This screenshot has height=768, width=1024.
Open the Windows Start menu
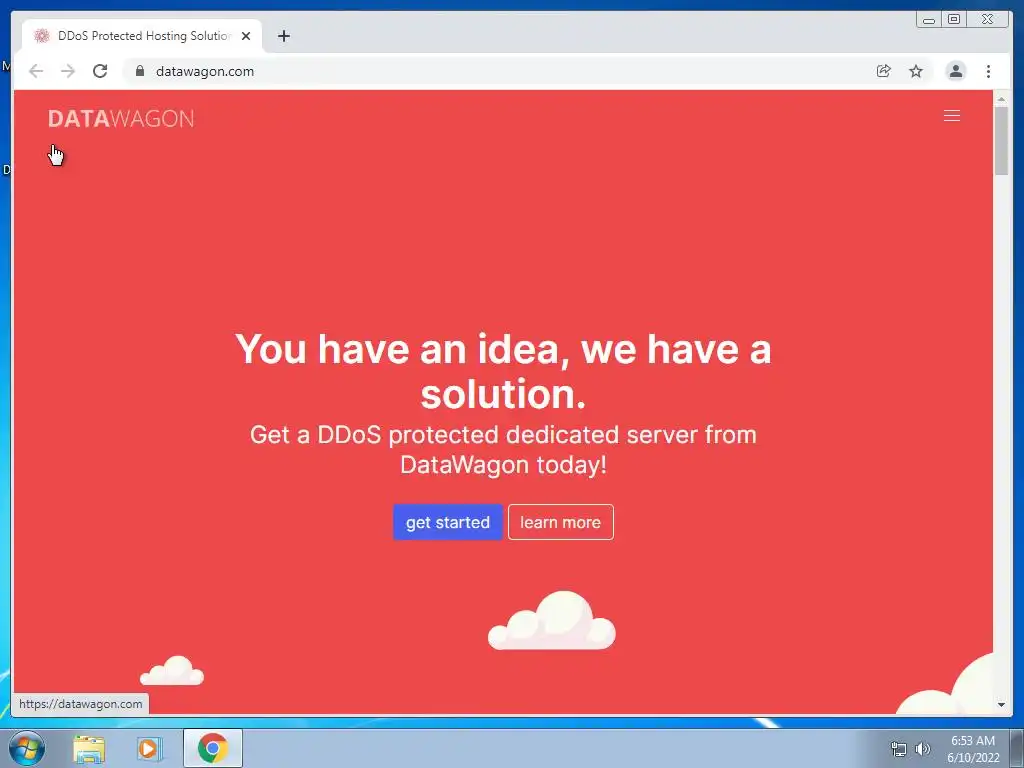coord(27,748)
